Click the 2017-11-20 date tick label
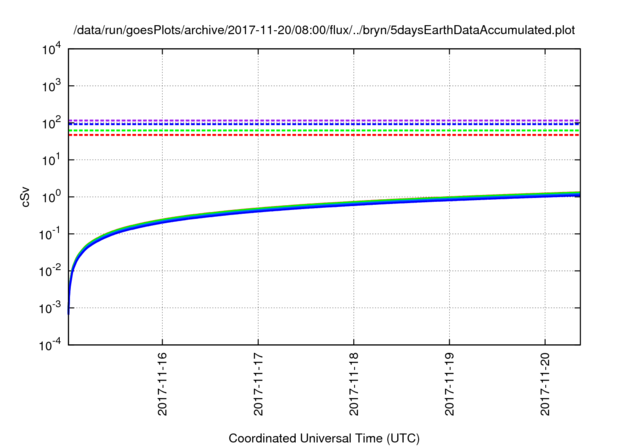Viewport: 640px width, 448px height. click(x=545, y=384)
